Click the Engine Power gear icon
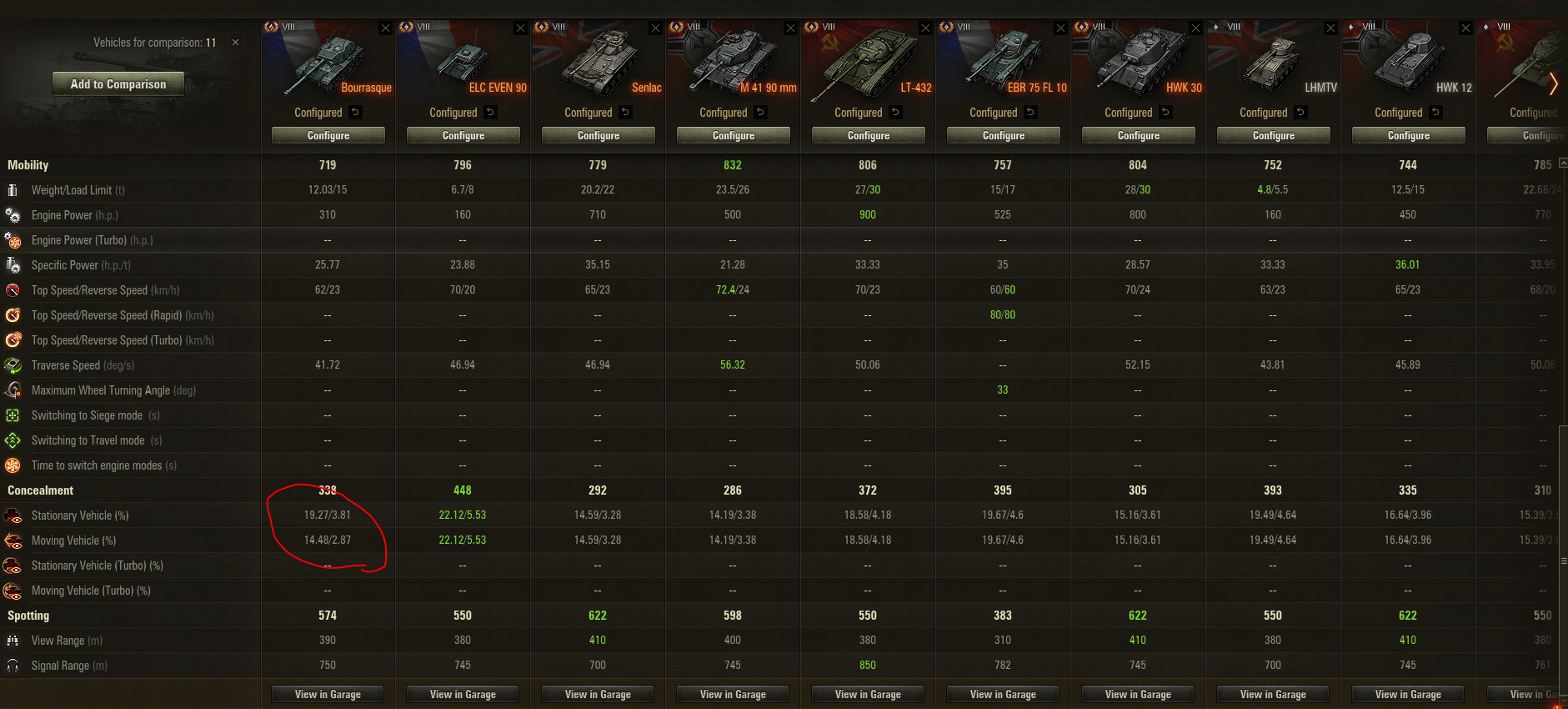1568x709 pixels. pos(13,215)
